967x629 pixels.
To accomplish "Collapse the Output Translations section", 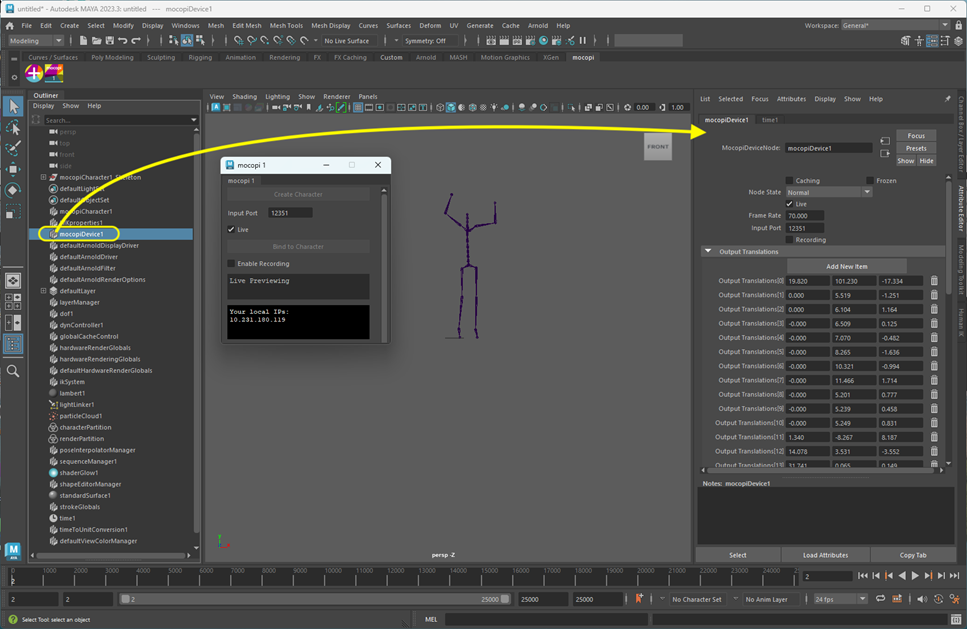I will click(x=708, y=252).
